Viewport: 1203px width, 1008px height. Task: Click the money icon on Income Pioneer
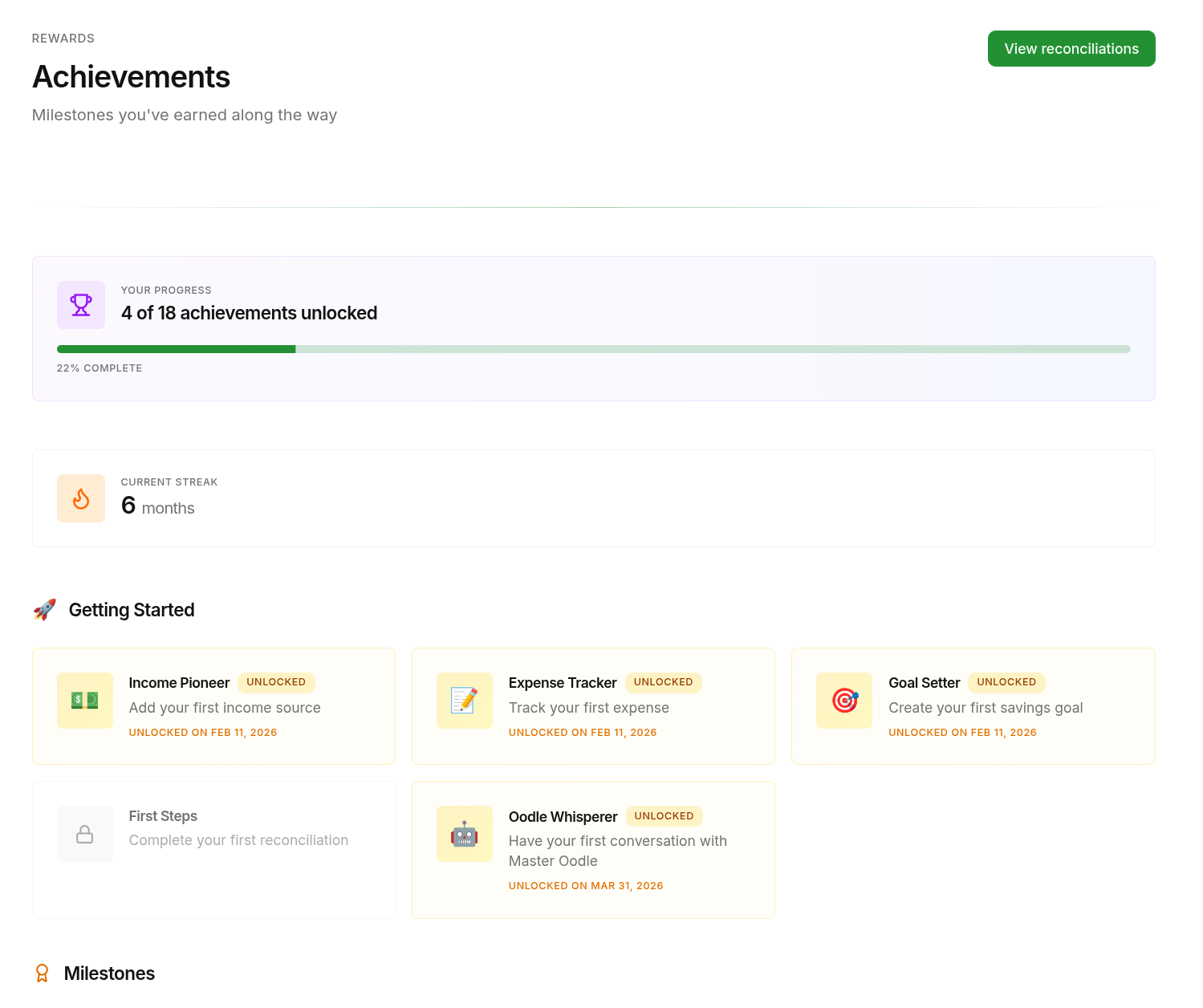[x=85, y=701]
